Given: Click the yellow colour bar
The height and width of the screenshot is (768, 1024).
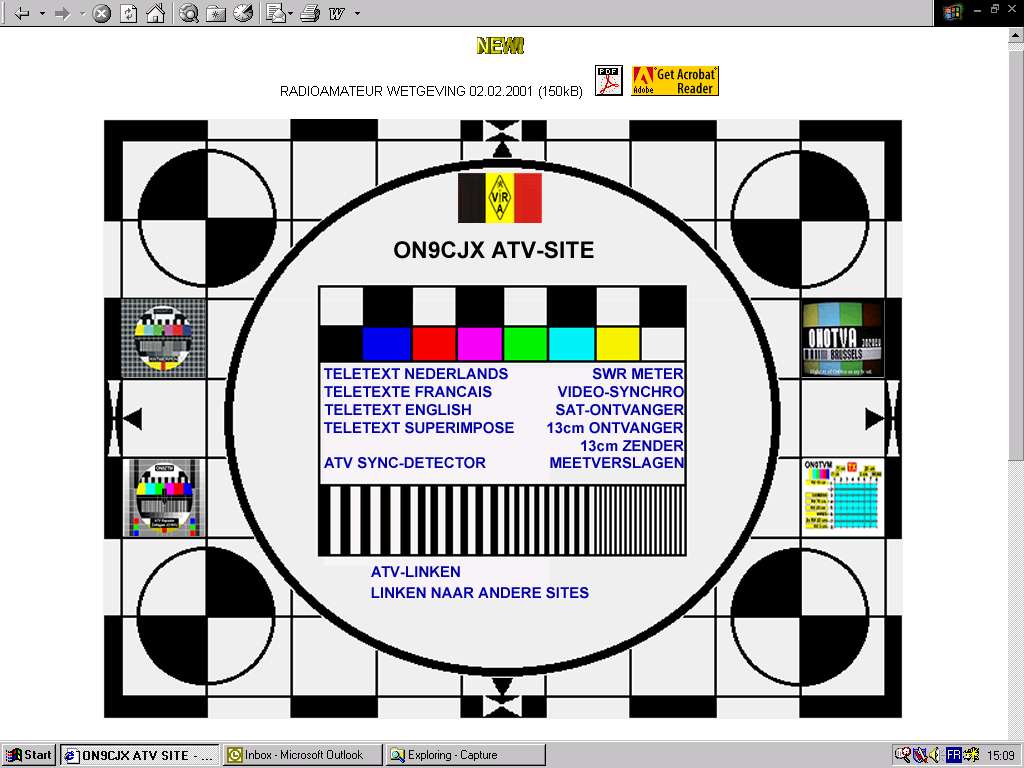Looking at the screenshot, I should tap(618, 344).
